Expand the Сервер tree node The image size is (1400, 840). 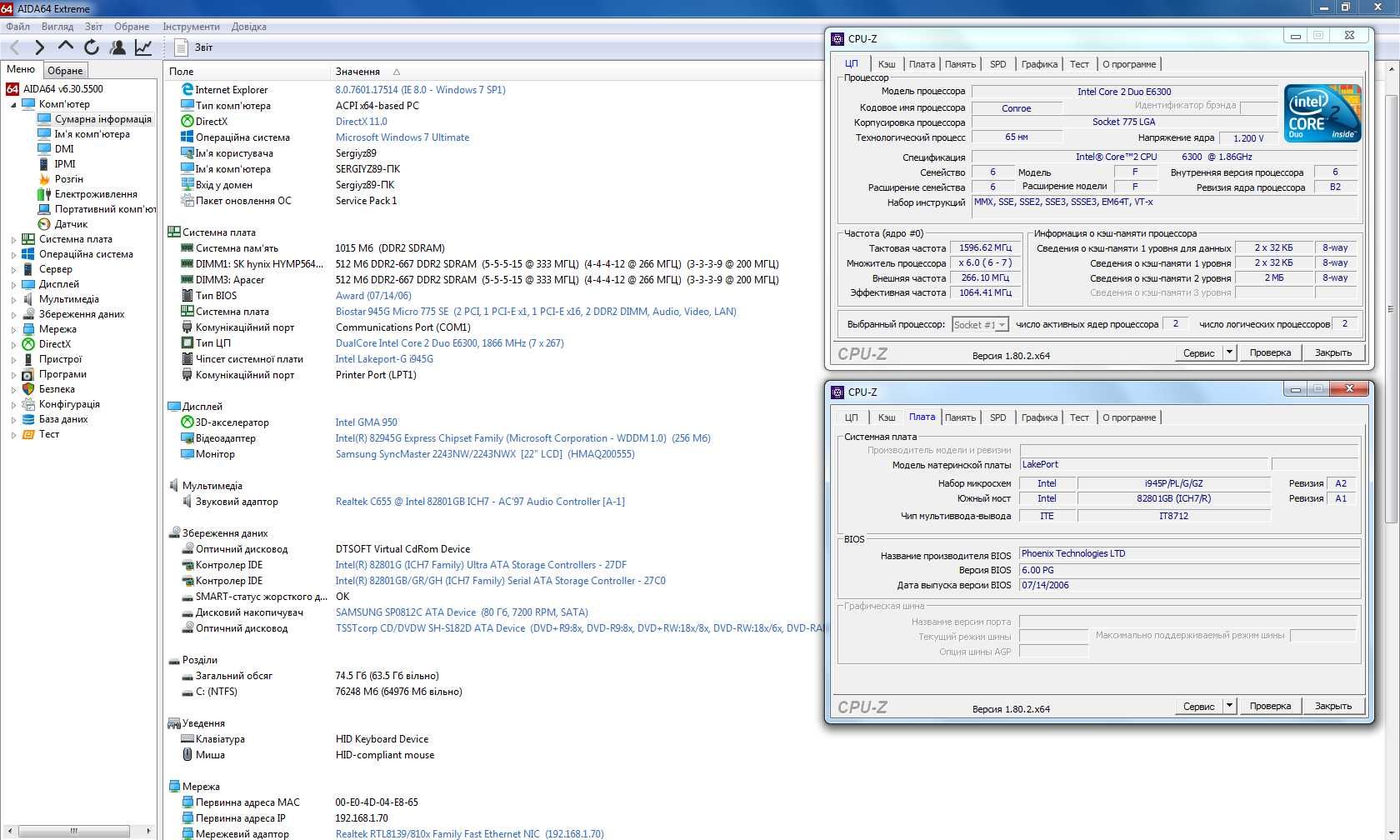click(13, 269)
